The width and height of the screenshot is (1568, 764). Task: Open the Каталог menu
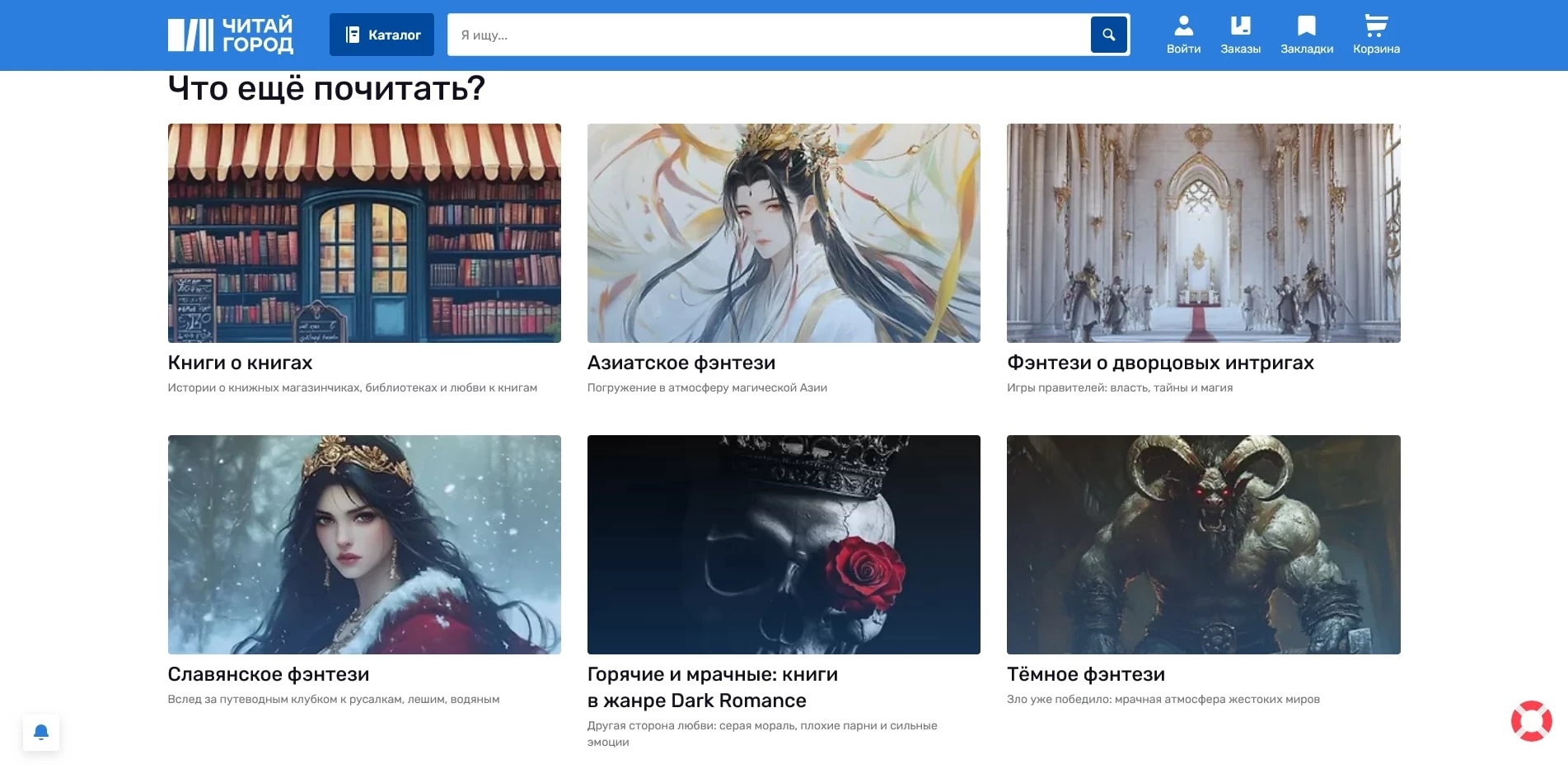[381, 35]
